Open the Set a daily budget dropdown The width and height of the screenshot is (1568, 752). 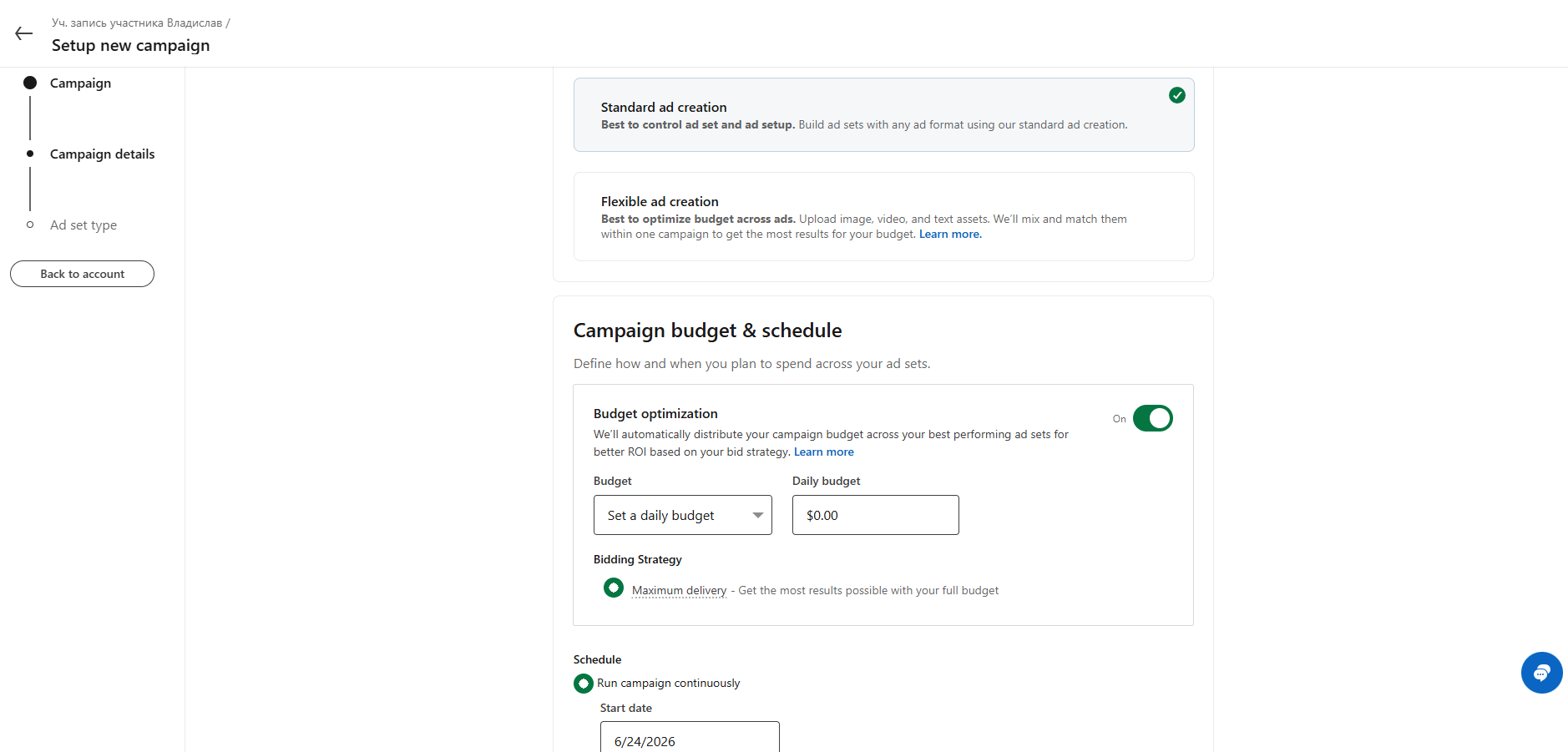pos(682,515)
